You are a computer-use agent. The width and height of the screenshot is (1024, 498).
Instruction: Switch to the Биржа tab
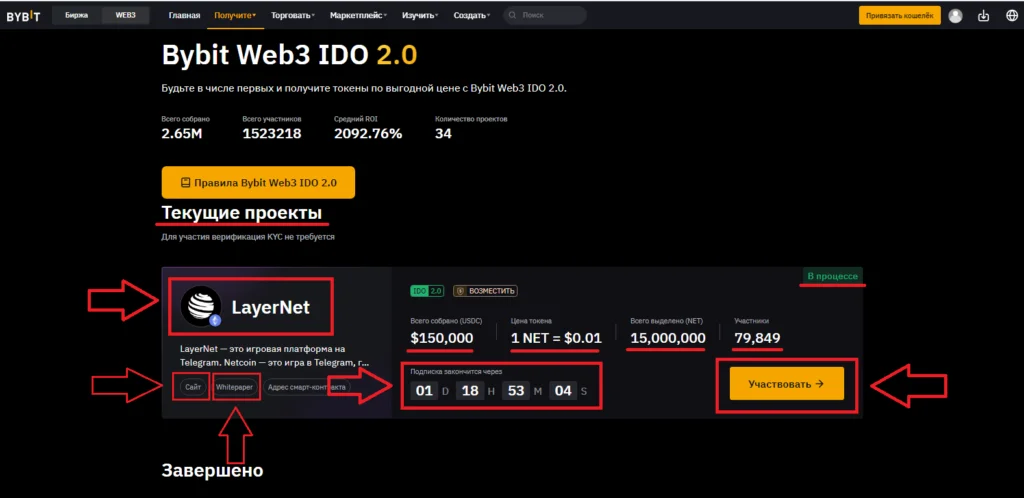pos(76,15)
